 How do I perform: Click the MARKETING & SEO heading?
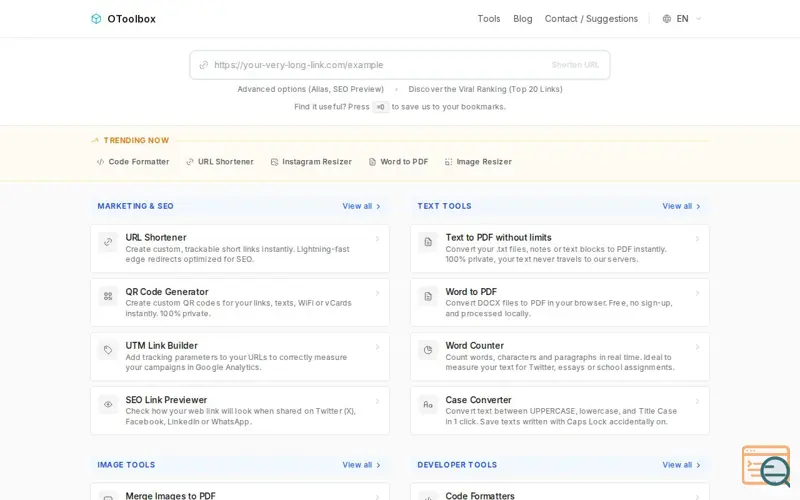135,206
